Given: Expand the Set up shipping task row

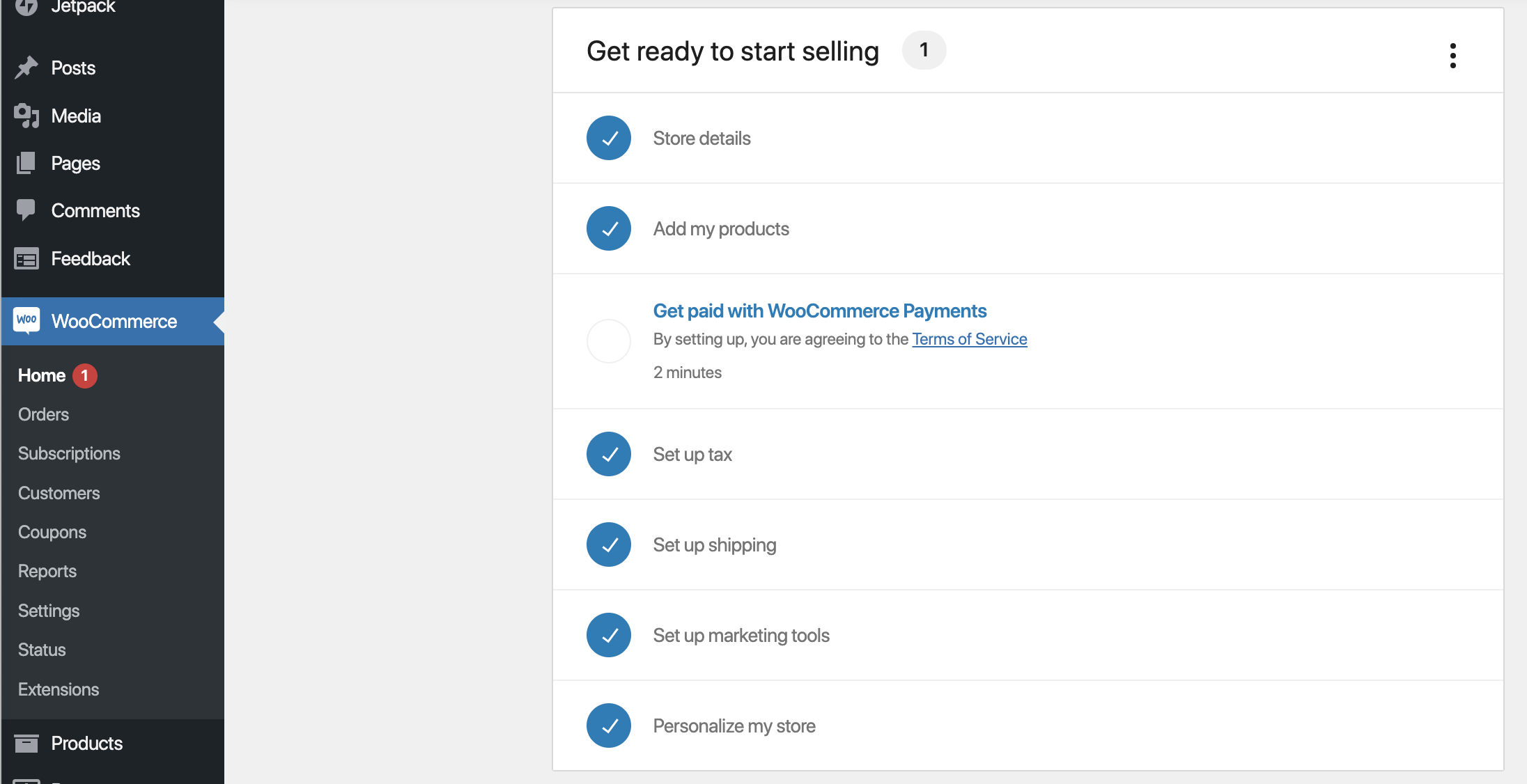Looking at the screenshot, I should [715, 544].
